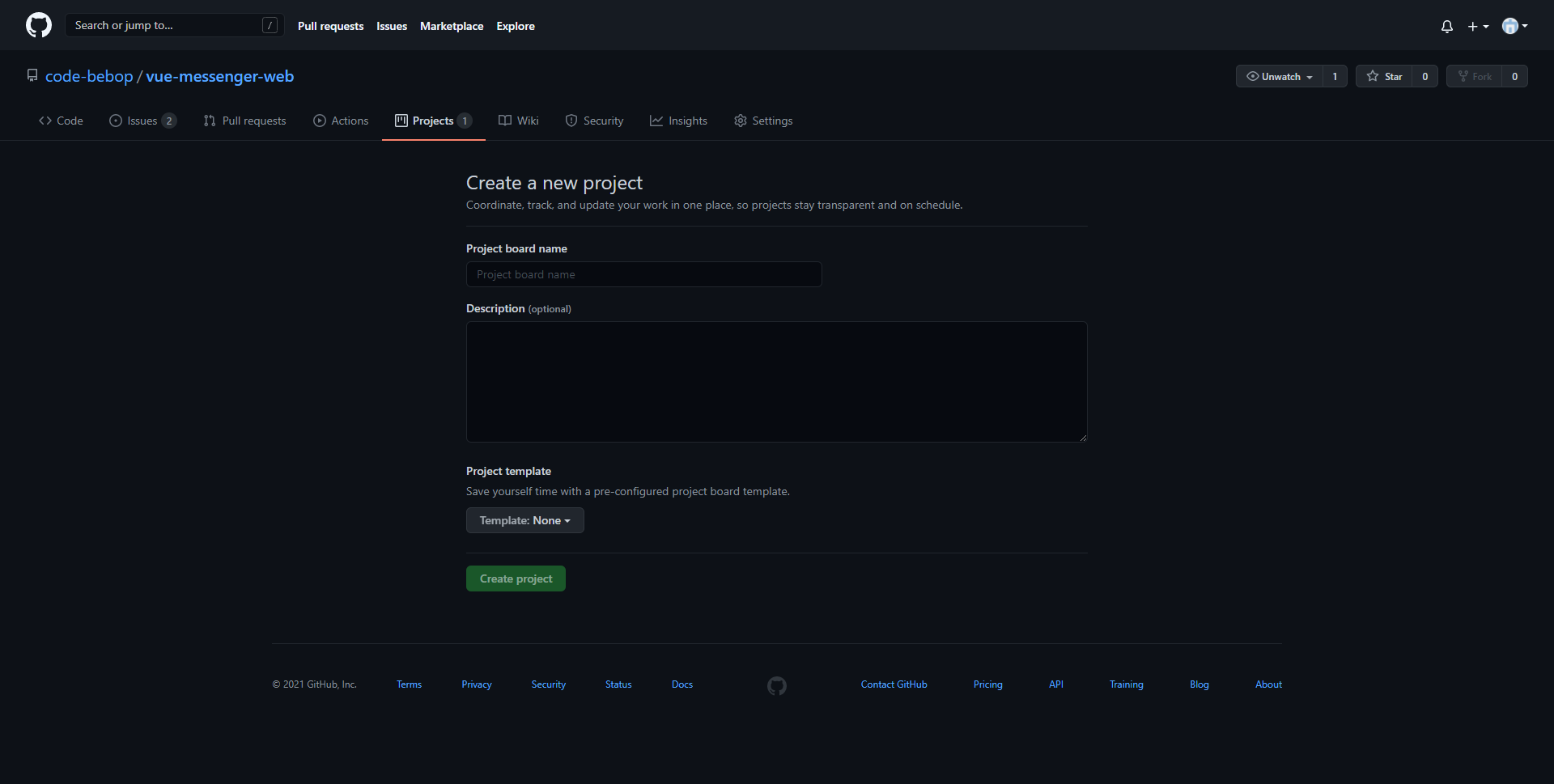Open Pull requests in top navigation
Image resolution: width=1554 pixels, height=784 pixels.
point(330,26)
